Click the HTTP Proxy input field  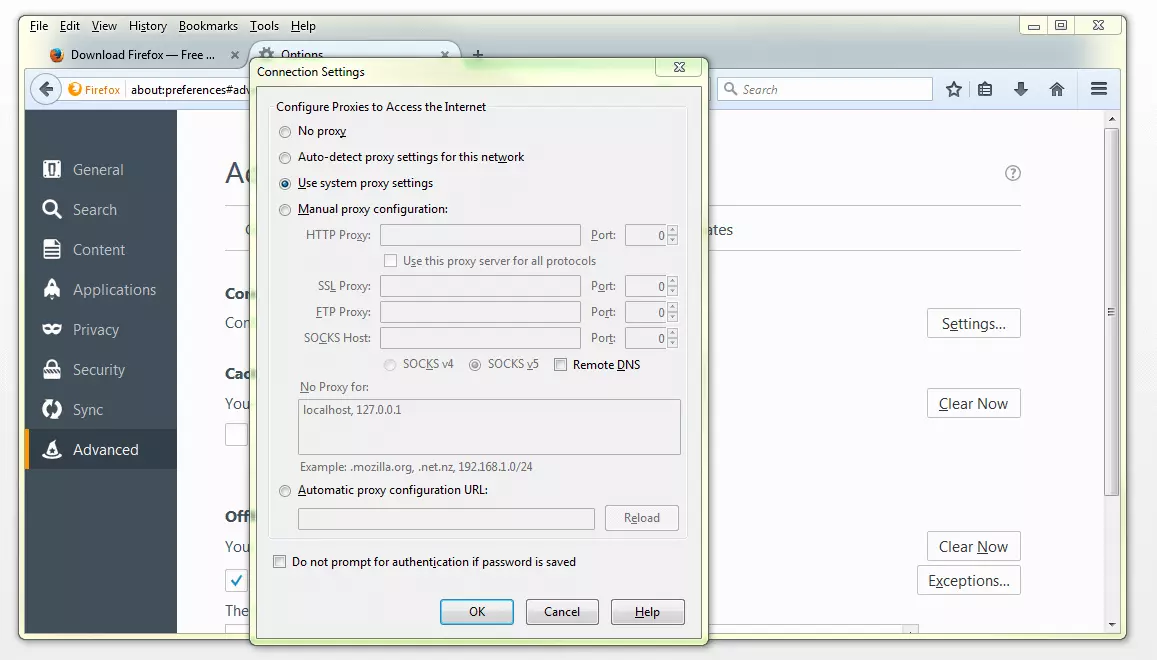point(480,235)
